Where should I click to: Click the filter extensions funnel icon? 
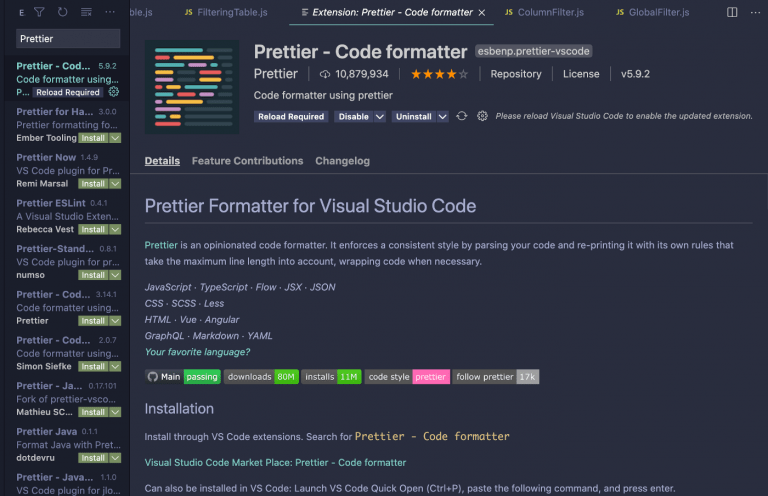(39, 12)
